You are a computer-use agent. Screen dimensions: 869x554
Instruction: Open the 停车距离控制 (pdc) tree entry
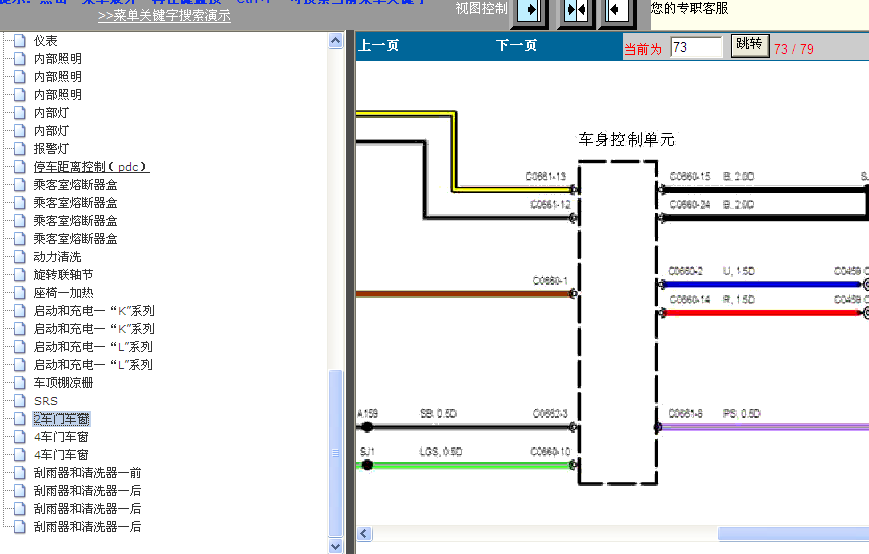coord(91,167)
